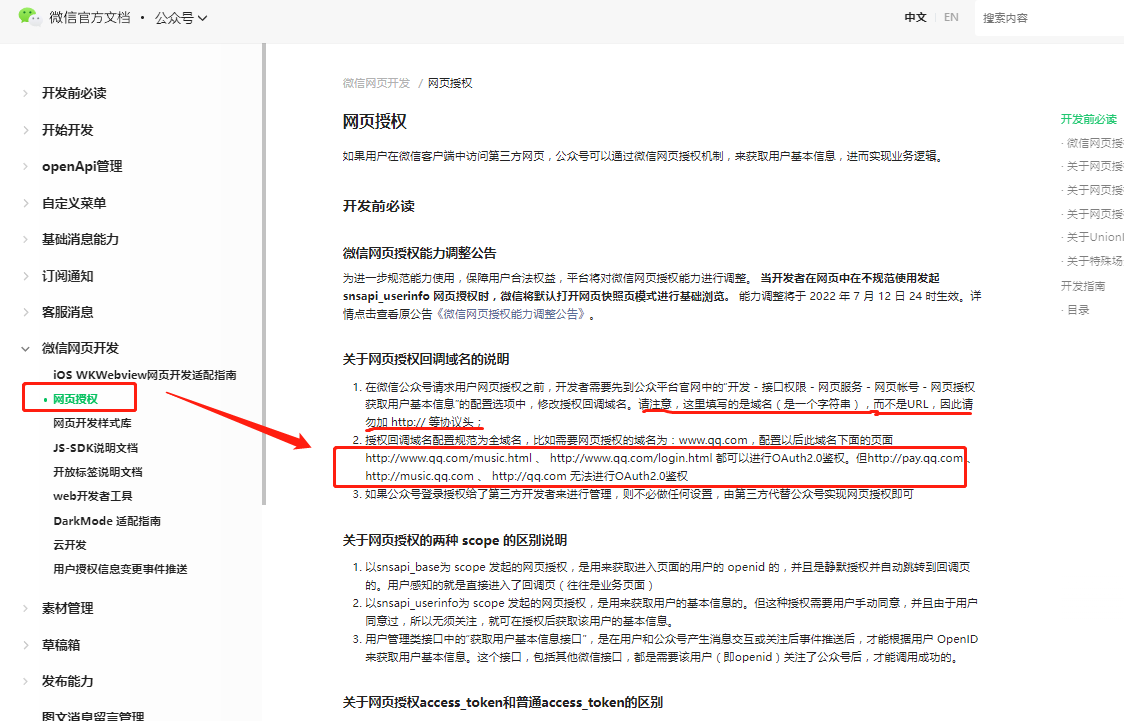Open 开发前必读 sidebar section
The height and width of the screenshot is (721, 1124).
[x=74, y=93]
